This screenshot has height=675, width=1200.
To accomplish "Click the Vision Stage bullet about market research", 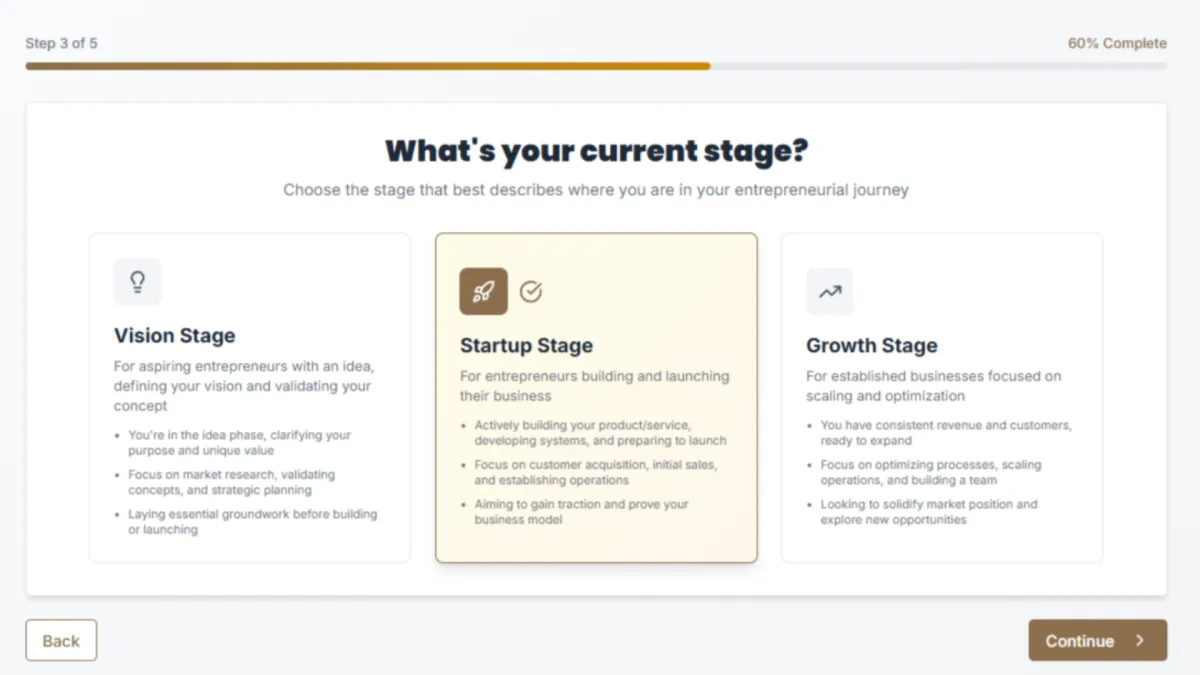I will [x=231, y=482].
